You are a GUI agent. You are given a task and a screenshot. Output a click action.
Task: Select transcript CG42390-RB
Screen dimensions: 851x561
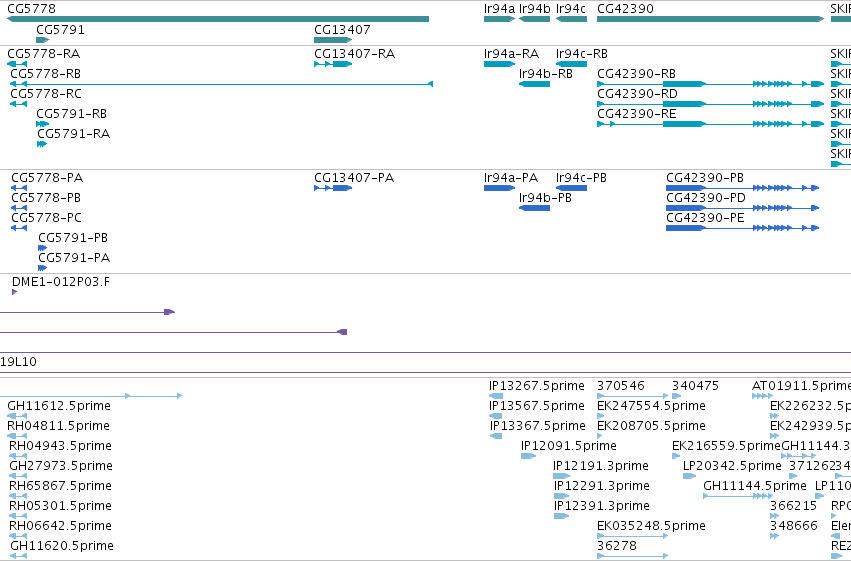636,74
